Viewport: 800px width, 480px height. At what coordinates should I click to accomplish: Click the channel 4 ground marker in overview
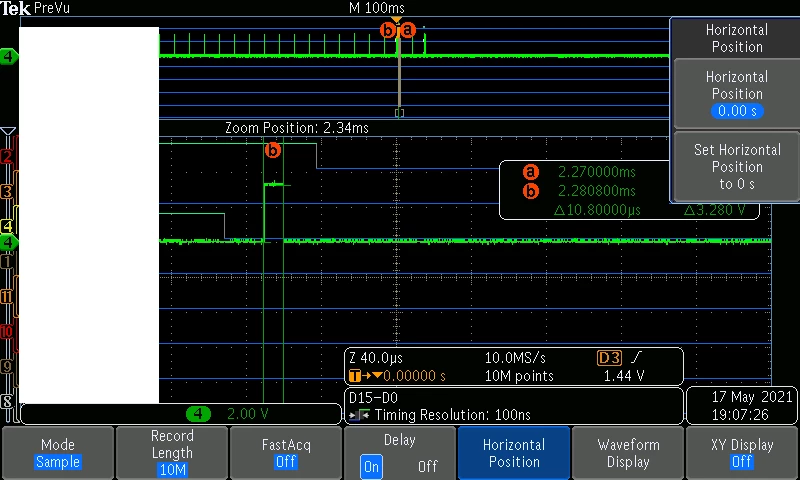tap(8, 56)
